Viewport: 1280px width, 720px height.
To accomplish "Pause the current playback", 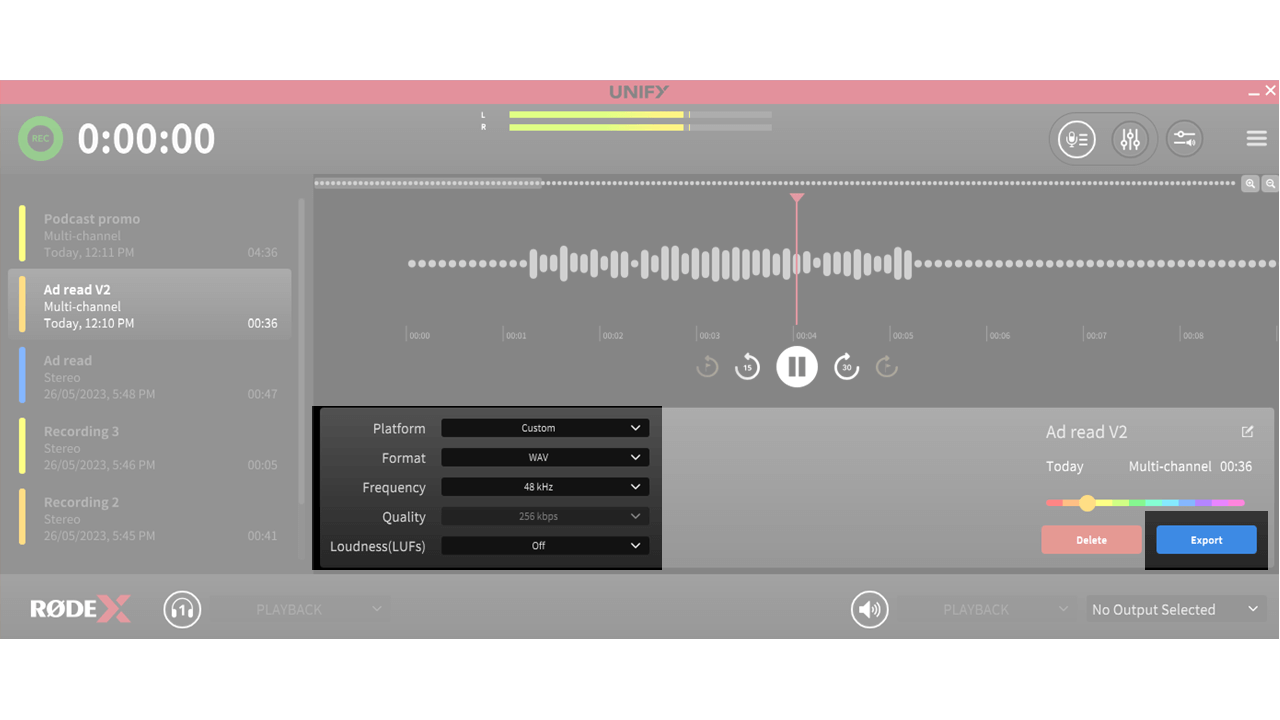I will [796, 366].
